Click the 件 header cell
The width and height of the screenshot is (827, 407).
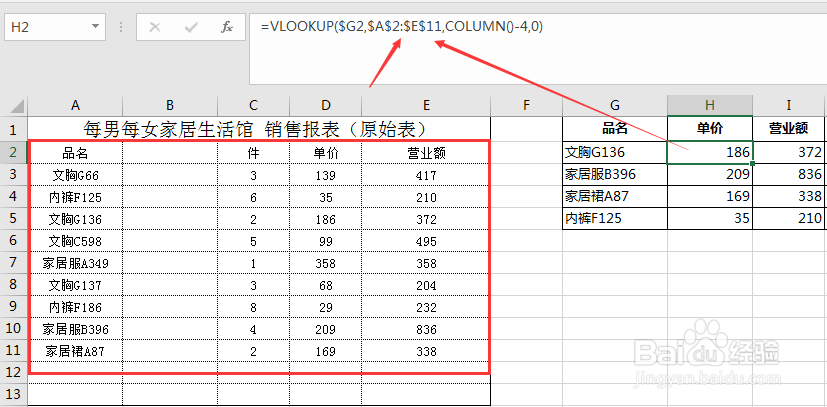pos(253,153)
